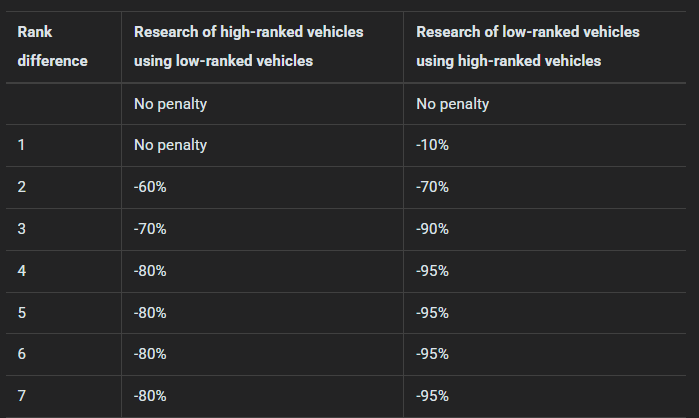Screen dimensions: 699x418
Task: Click the -70% value in row 2
Action: [432, 187]
